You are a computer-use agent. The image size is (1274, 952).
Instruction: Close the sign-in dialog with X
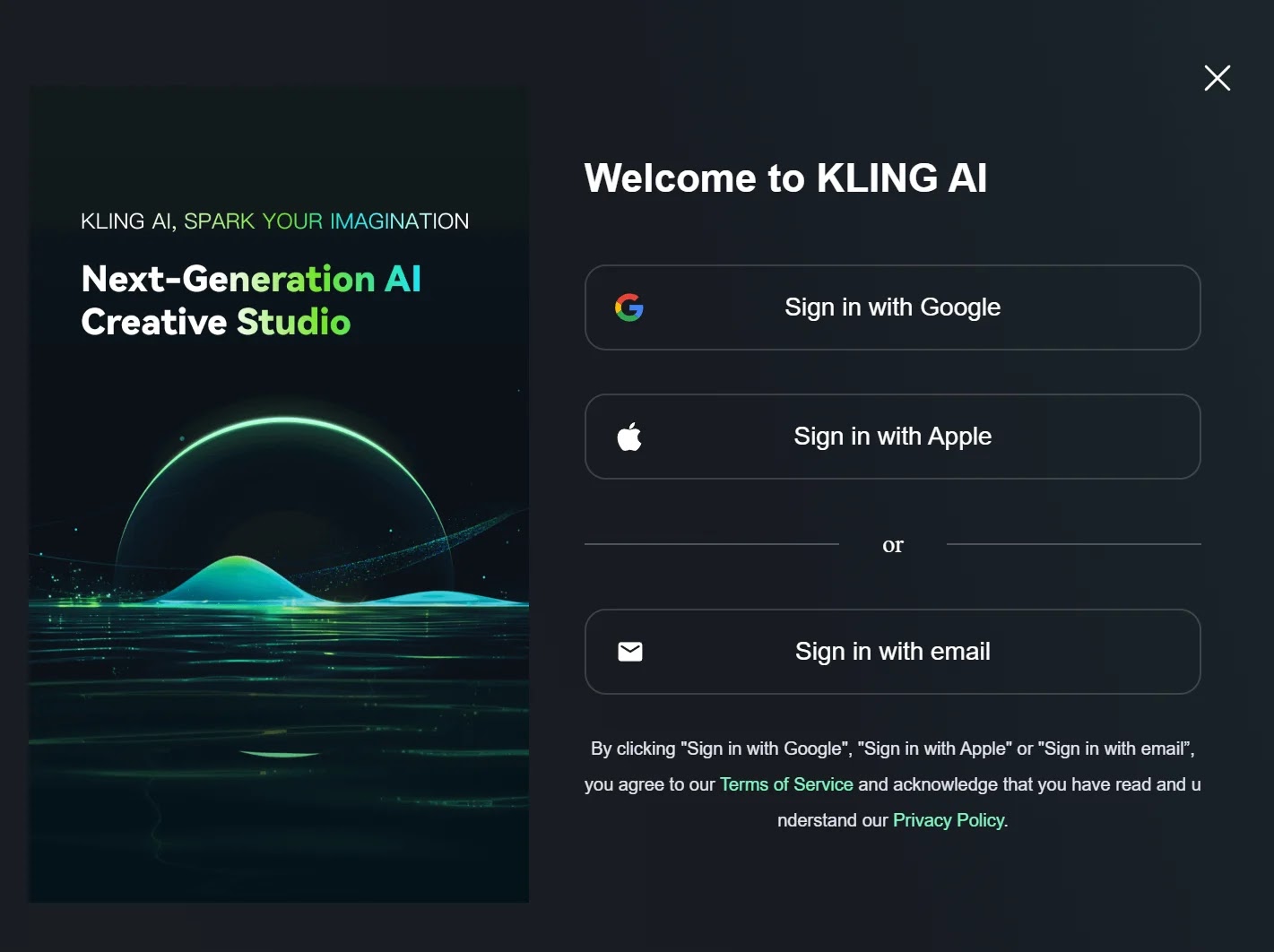click(1217, 78)
